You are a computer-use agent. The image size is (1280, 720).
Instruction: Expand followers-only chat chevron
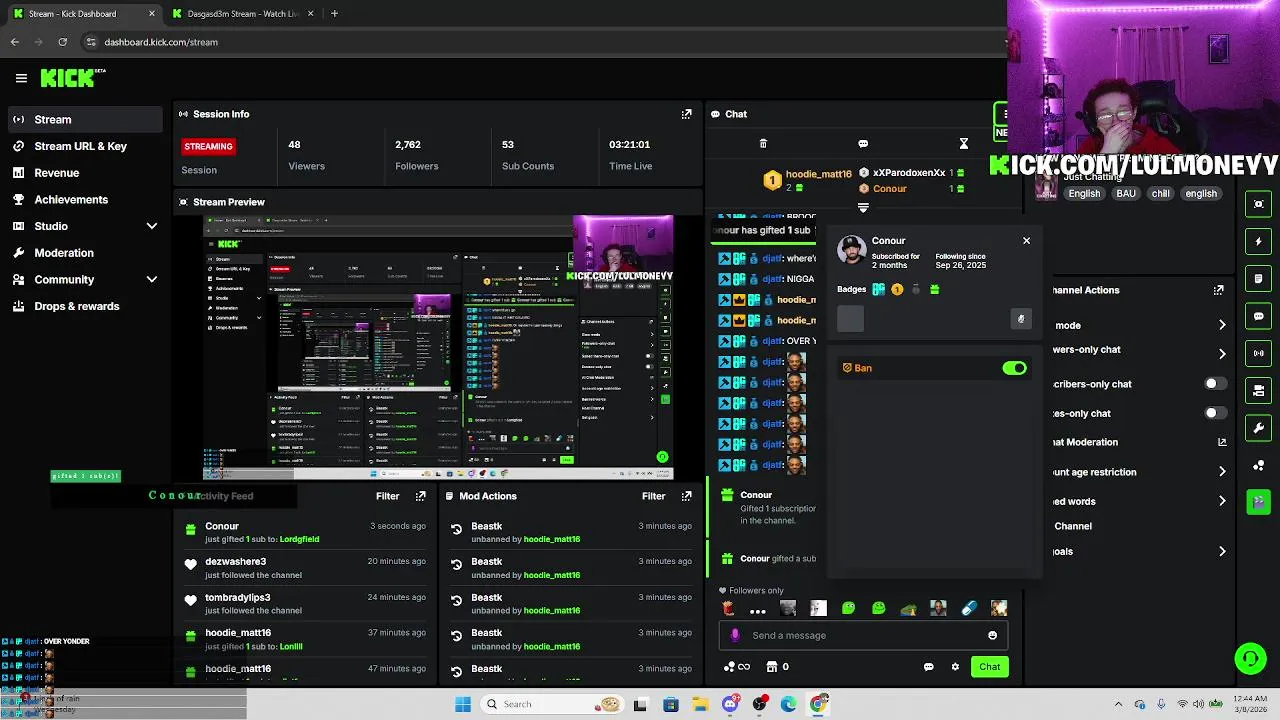pos(1222,354)
